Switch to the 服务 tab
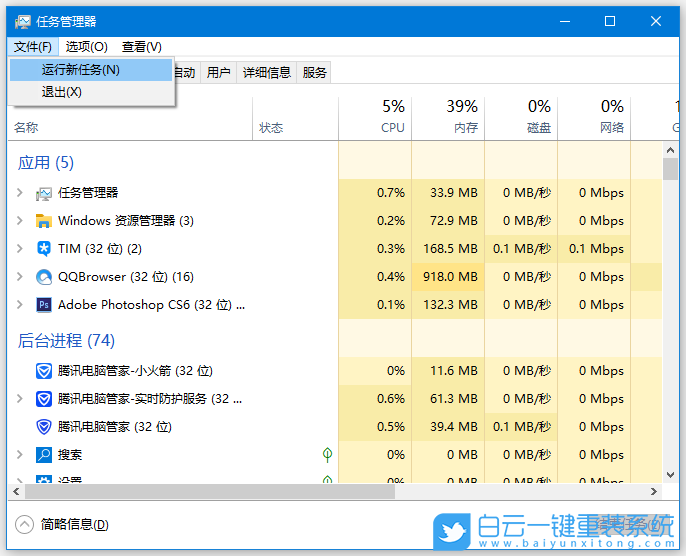The height and width of the screenshot is (556, 686). pos(314,73)
